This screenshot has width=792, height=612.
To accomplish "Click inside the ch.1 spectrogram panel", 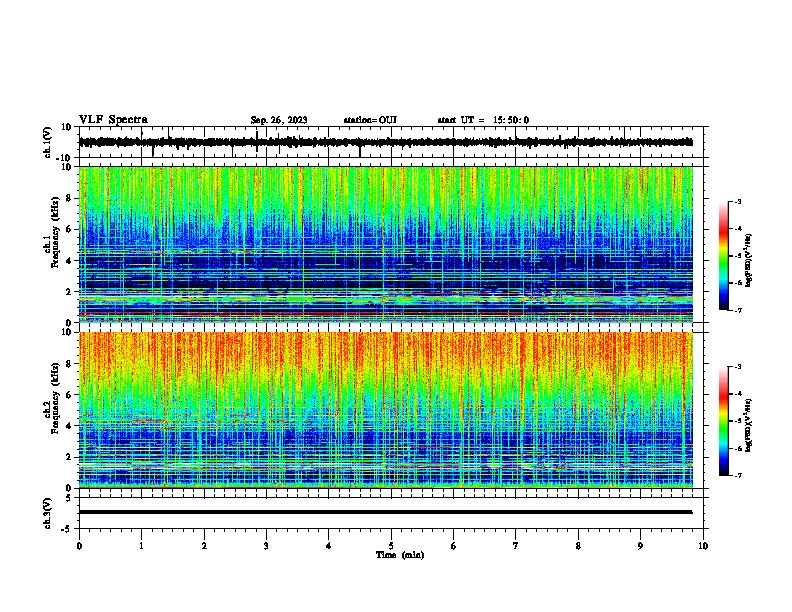I will pos(385,244).
